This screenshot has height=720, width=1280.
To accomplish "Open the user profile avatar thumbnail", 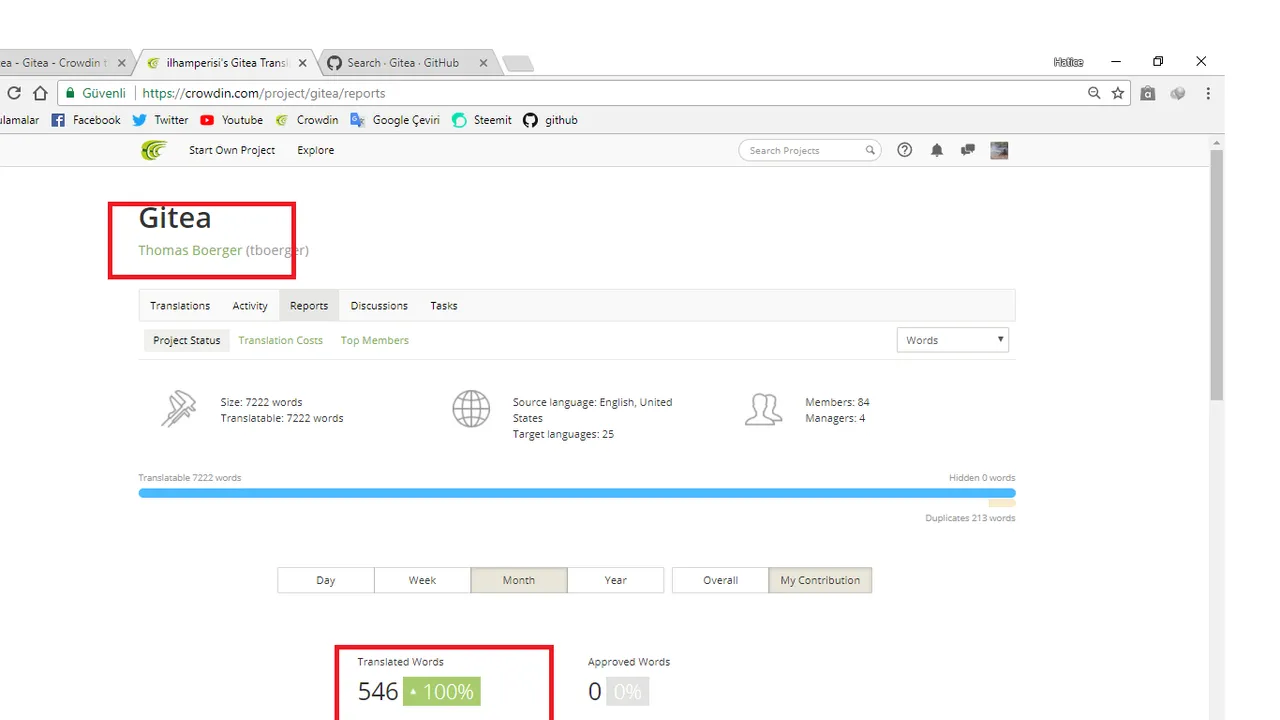I will click(x=999, y=150).
